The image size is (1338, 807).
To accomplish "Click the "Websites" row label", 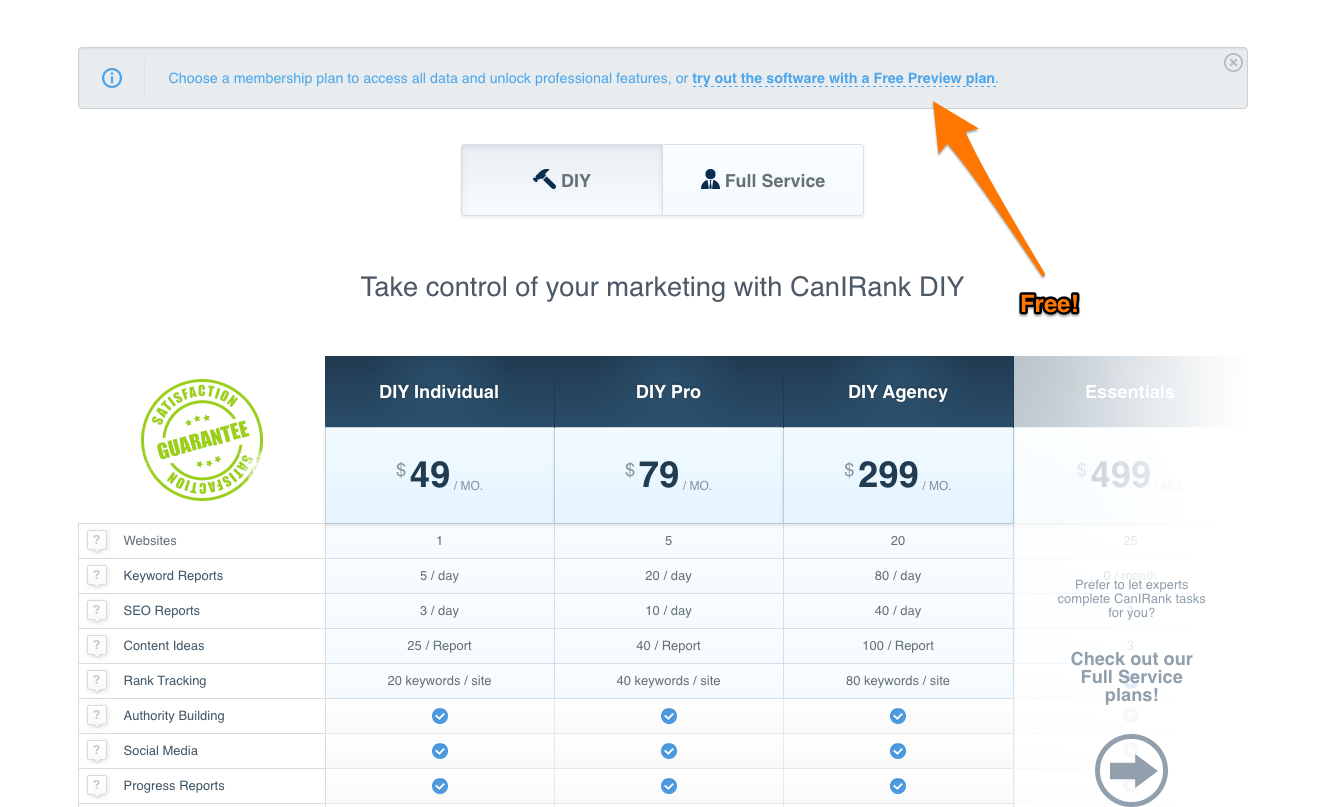I will [x=150, y=541].
